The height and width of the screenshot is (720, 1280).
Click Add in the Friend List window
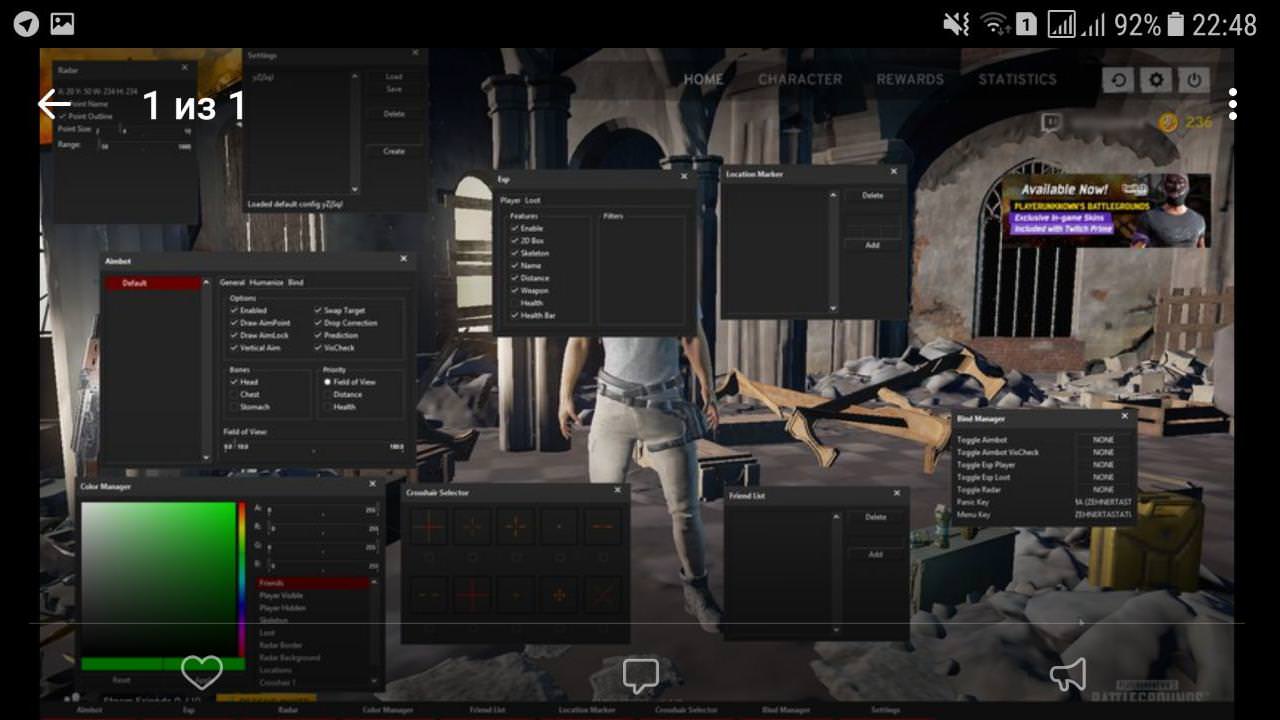(x=875, y=554)
